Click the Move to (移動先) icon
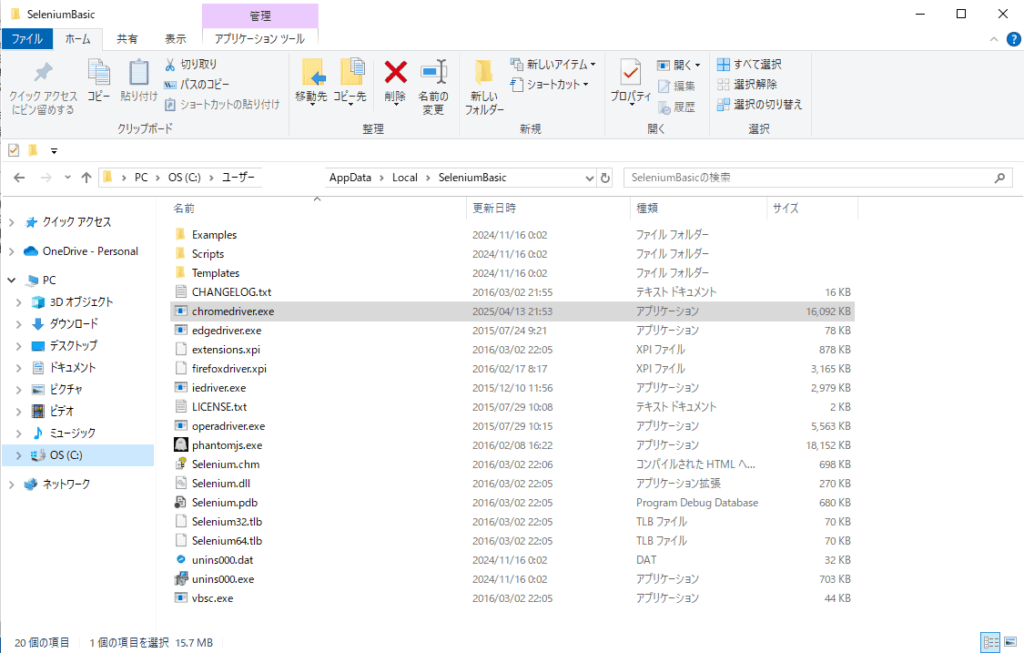 pyautogui.click(x=311, y=73)
